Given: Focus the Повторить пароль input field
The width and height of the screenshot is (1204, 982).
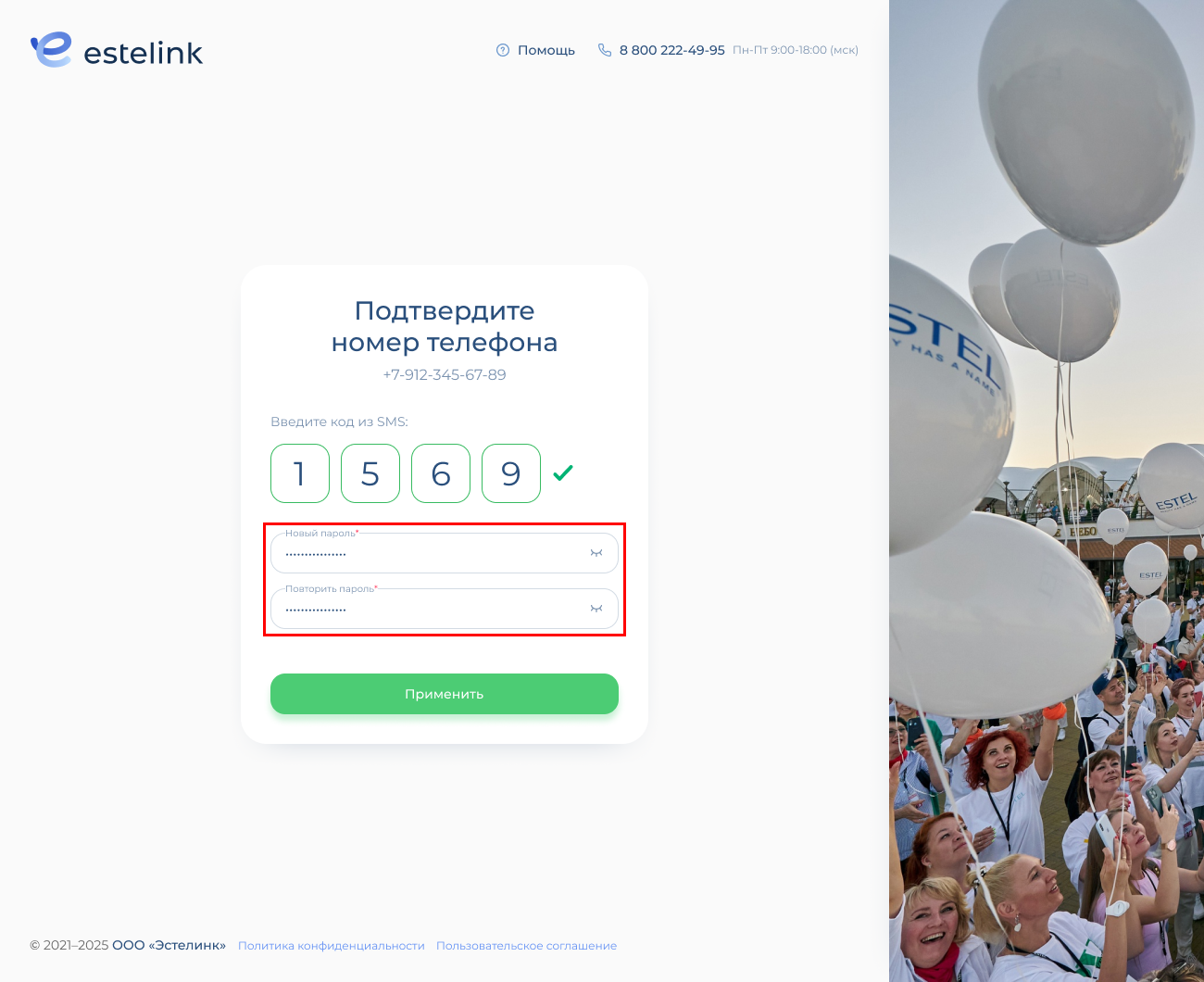Looking at the screenshot, I should (445, 609).
